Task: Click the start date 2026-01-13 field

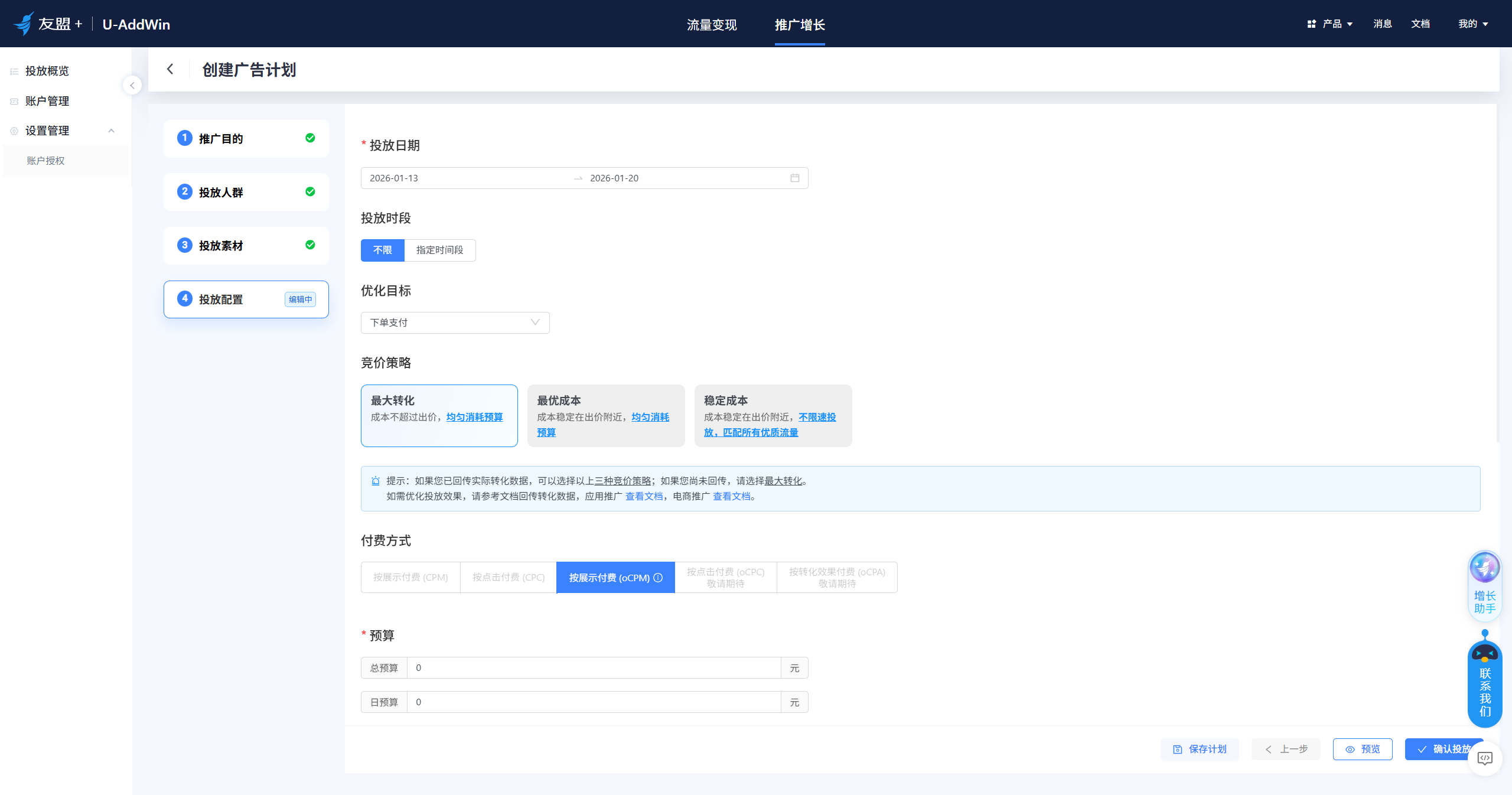Action: pyautogui.click(x=467, y=178)
